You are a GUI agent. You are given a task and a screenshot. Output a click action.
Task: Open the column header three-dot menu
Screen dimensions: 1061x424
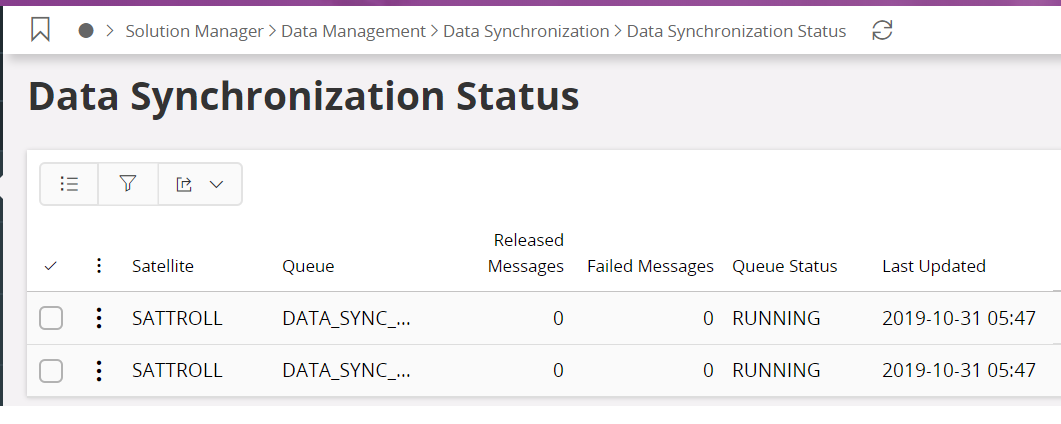(98, 266)
